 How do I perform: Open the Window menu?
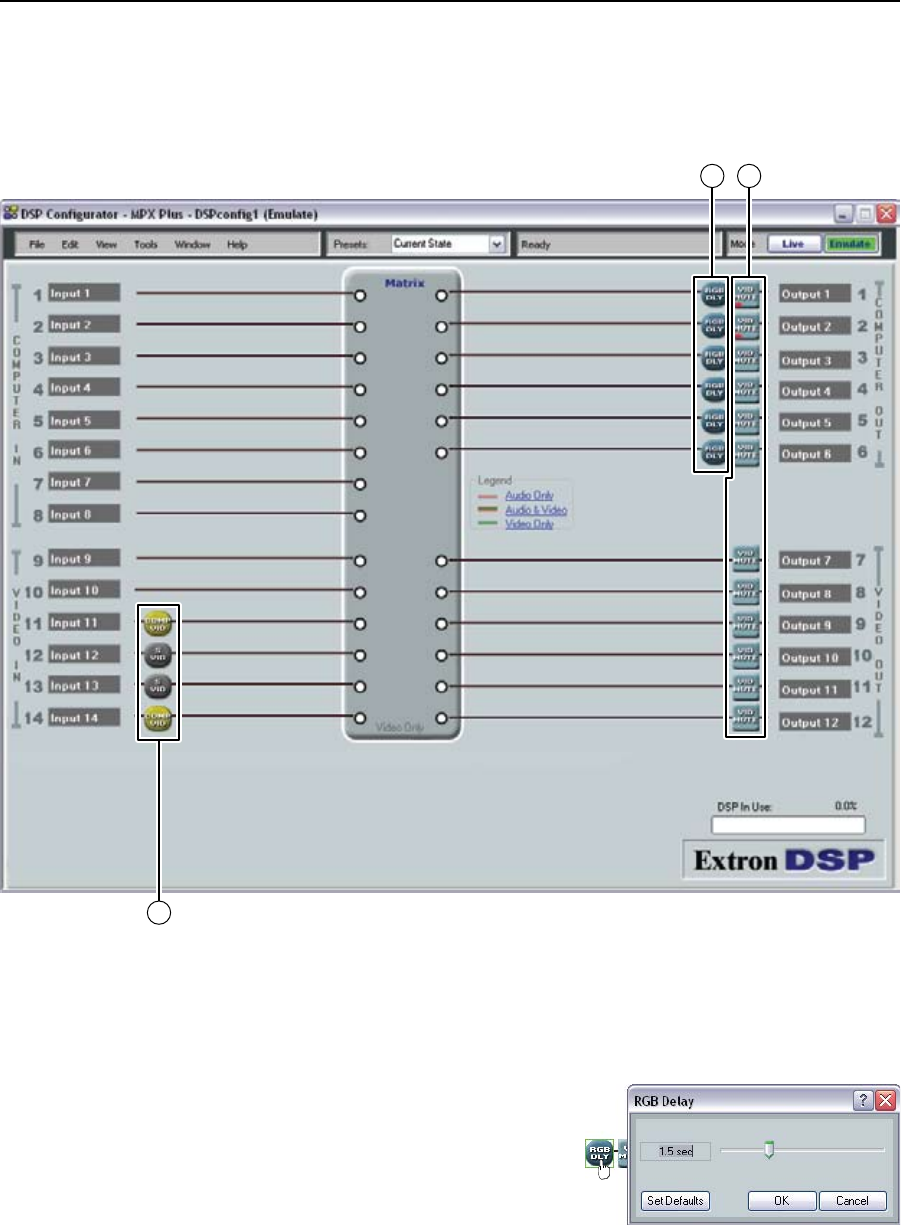(192, 244)
